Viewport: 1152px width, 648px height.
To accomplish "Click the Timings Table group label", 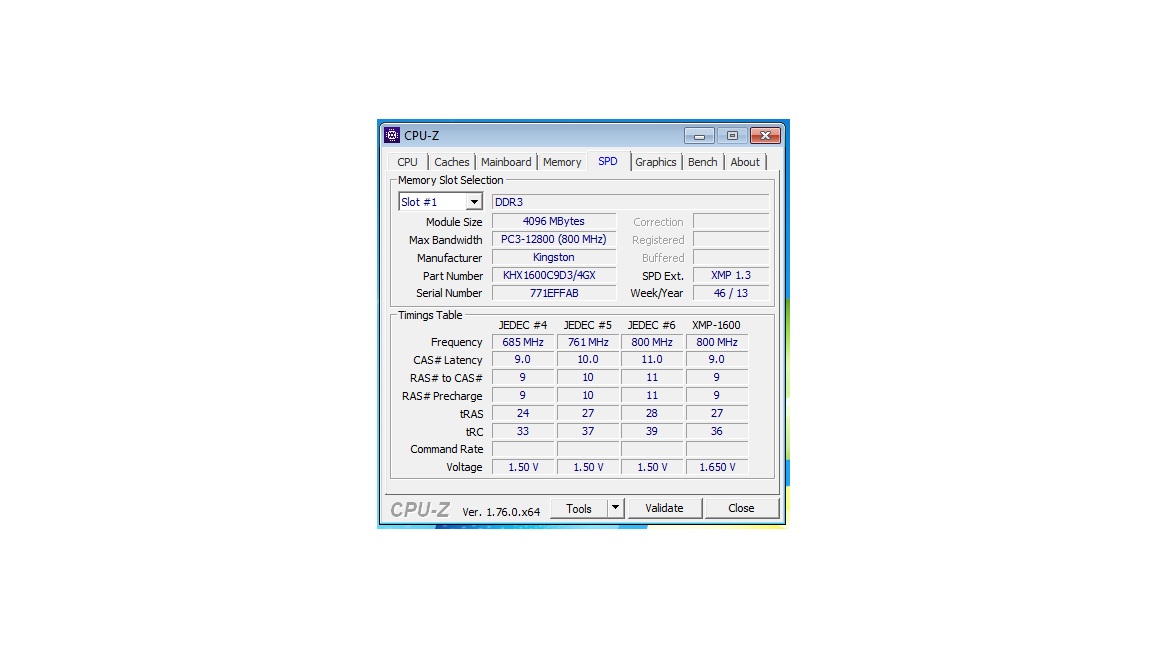I will coord(430,315).
